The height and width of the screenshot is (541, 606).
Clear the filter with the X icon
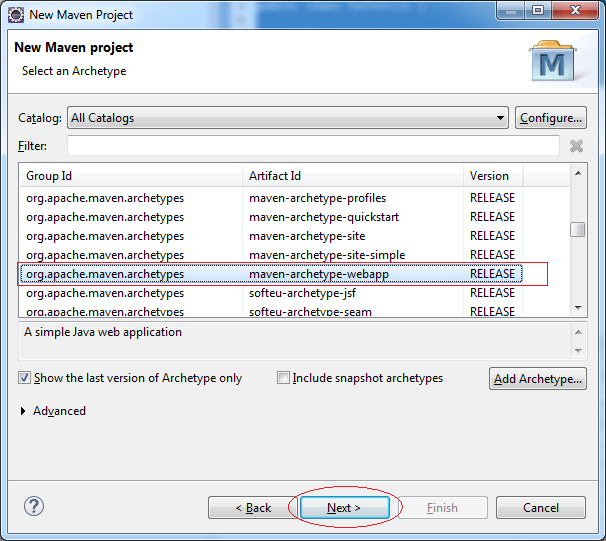tap(576, 146)
